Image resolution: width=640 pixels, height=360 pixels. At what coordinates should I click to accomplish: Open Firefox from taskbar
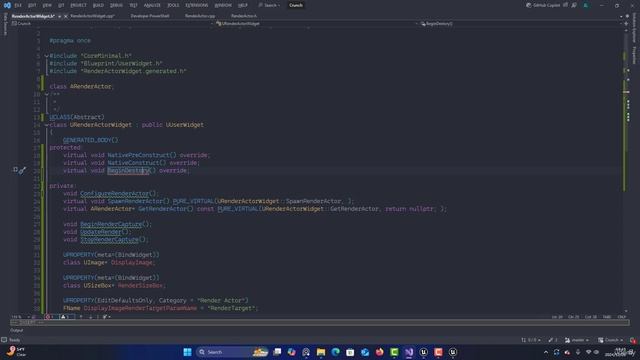pos(380,352)
